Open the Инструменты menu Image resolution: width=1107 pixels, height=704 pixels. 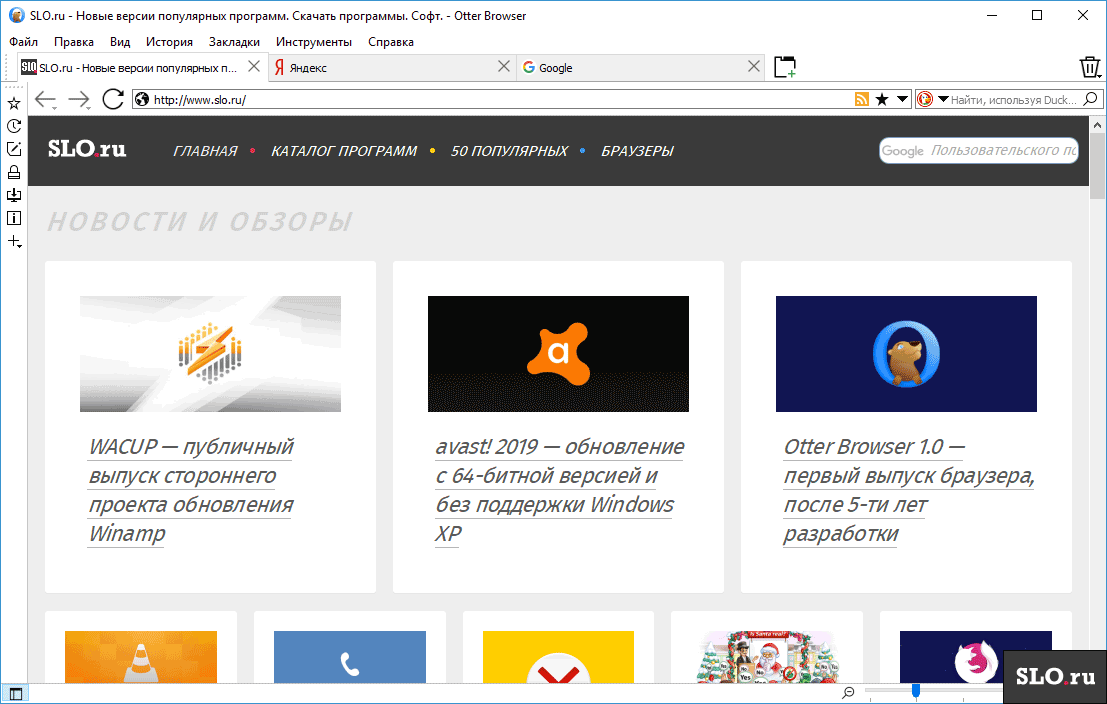point(313,42)
